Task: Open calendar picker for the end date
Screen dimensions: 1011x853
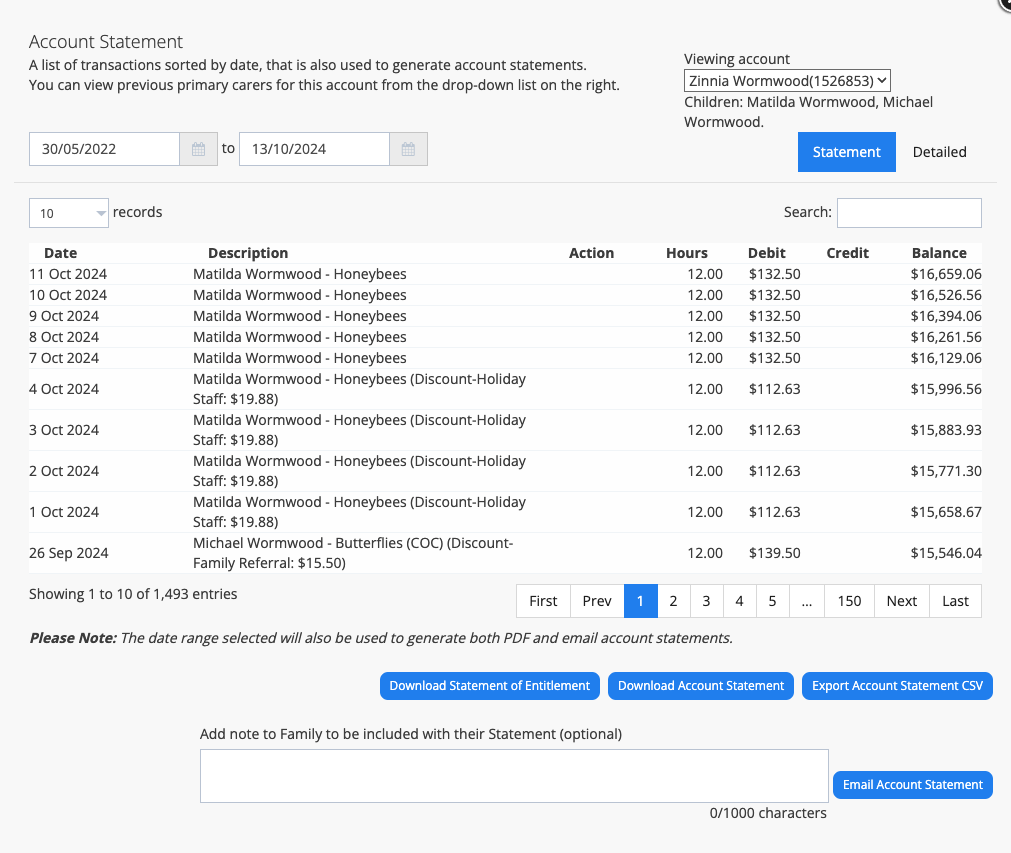Action: 408,148
